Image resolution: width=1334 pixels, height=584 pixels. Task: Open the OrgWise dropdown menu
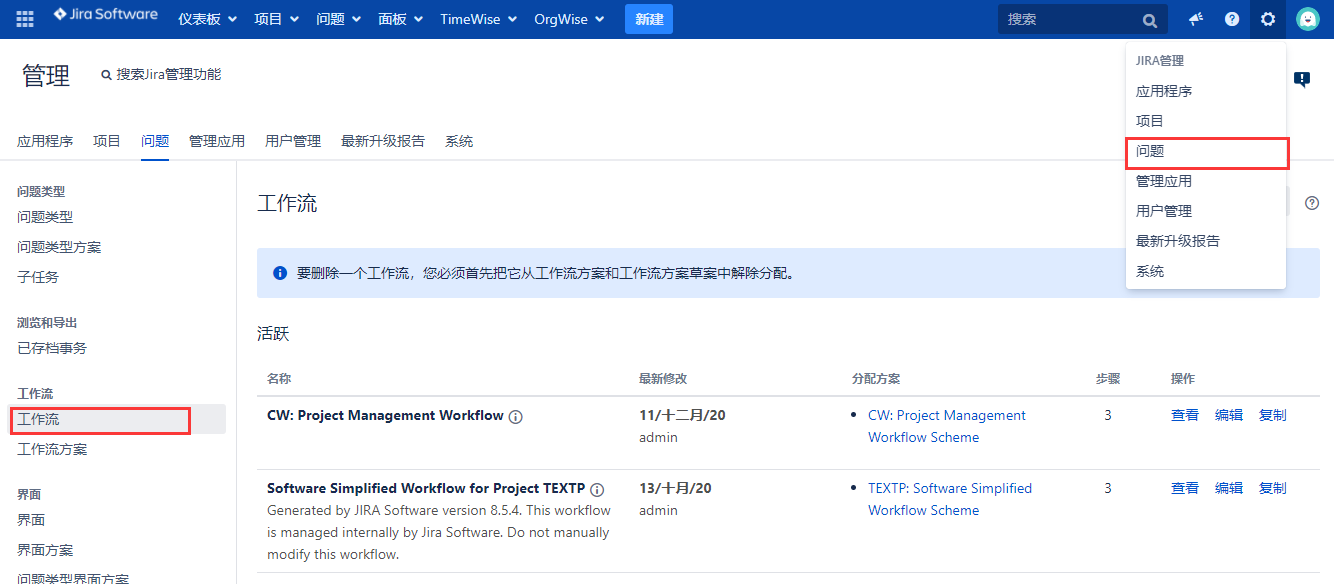(569, 19)
